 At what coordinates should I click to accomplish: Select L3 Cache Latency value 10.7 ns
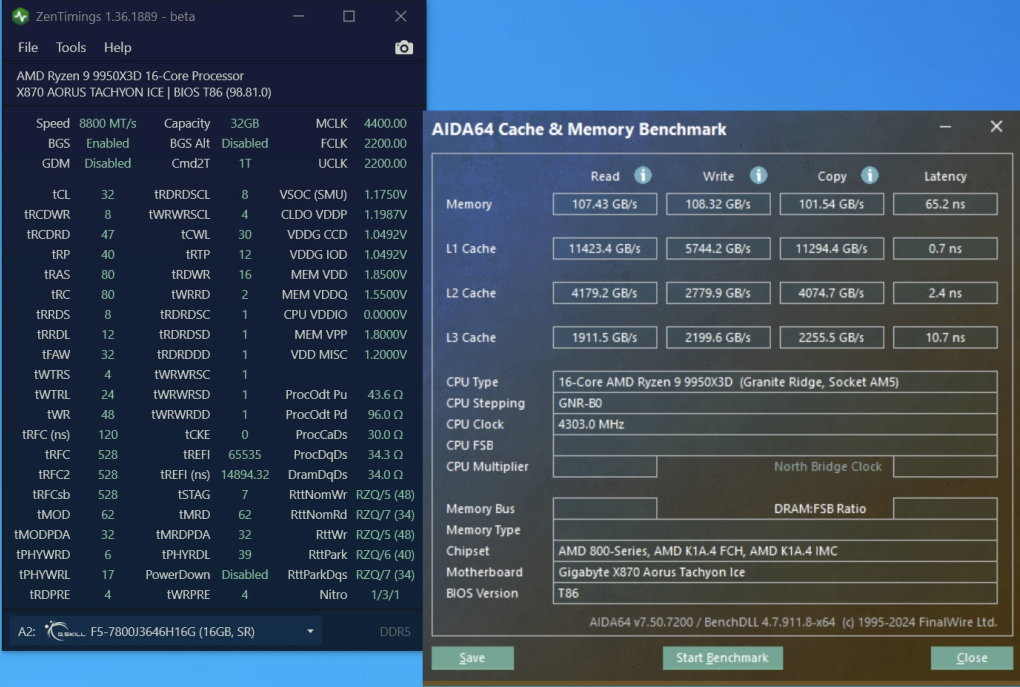(945, 337)
